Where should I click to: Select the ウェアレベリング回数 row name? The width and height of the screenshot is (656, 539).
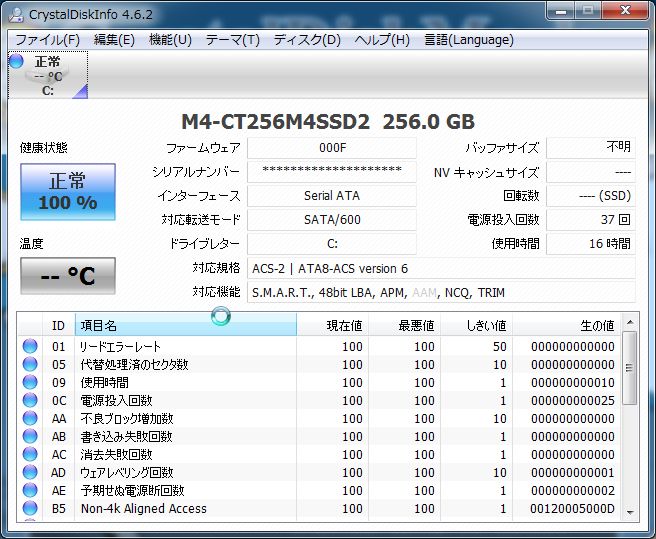click(127, 472)
